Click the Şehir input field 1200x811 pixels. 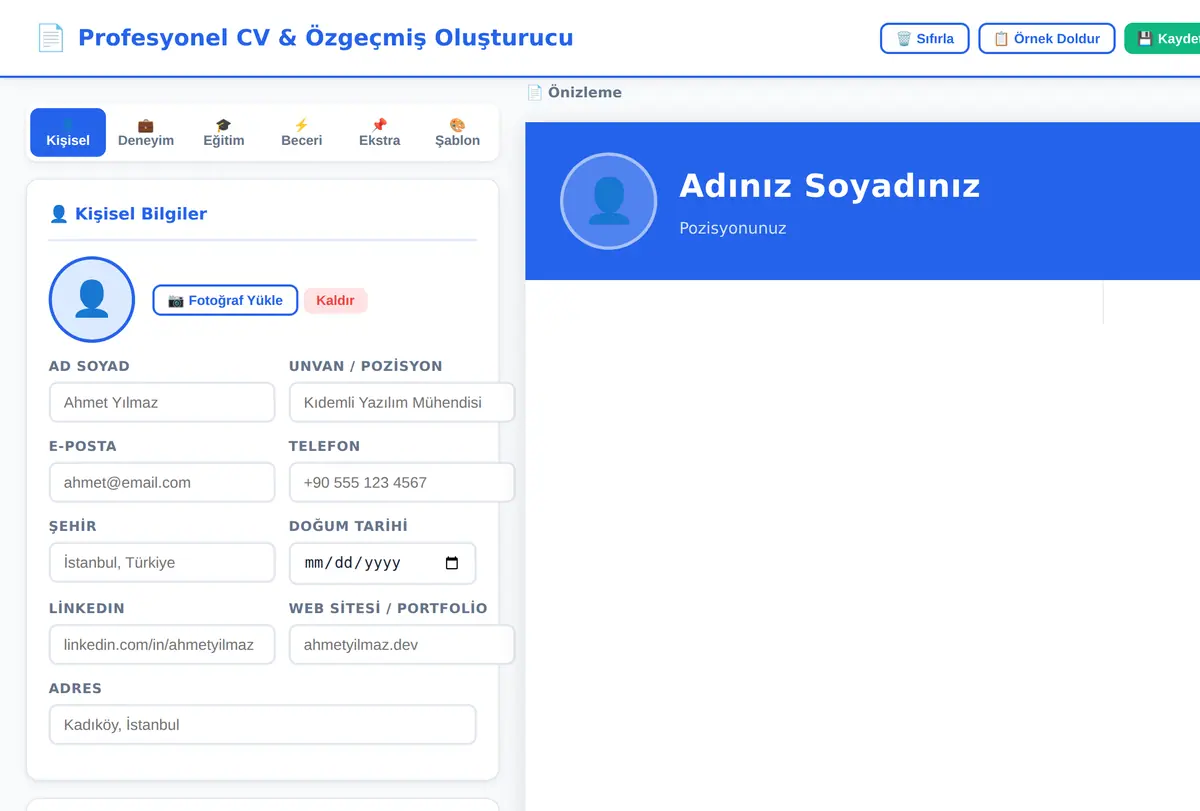click(x=162, y=562)
